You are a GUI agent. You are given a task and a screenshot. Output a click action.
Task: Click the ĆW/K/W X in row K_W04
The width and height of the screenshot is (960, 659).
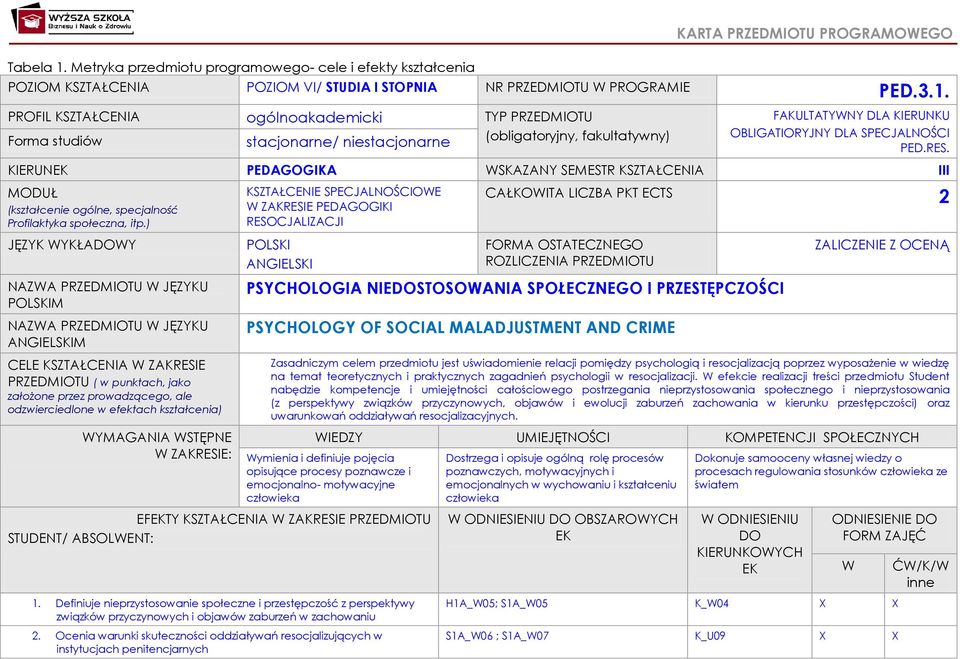[894, 603]
